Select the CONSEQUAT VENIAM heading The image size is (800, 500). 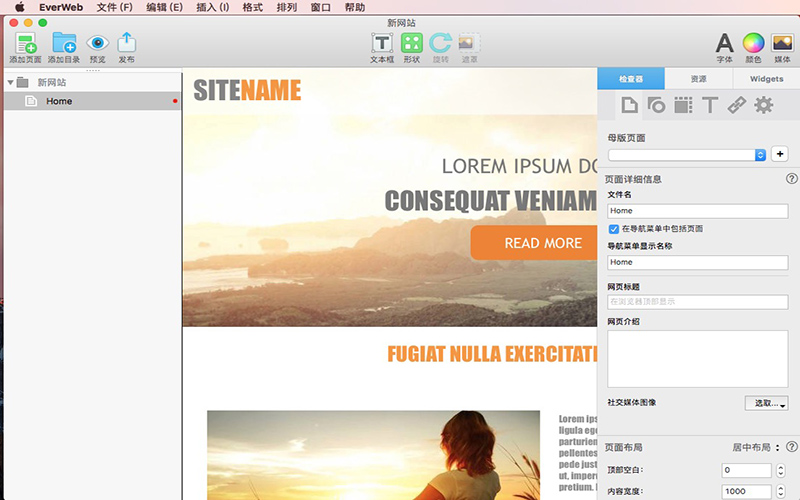click(491, 201)
